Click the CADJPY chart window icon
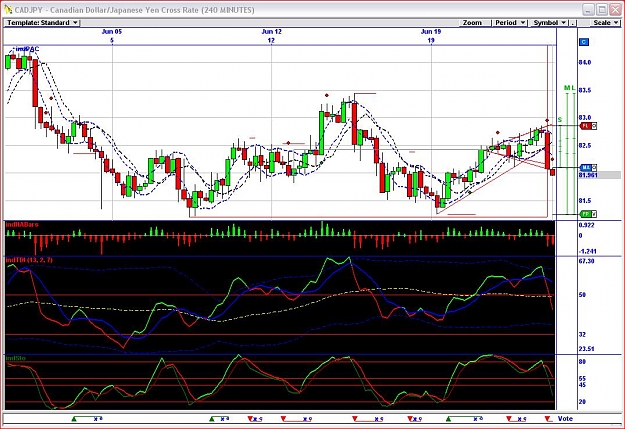The width and height of the screenshot is (625, 429). [8, 10]
